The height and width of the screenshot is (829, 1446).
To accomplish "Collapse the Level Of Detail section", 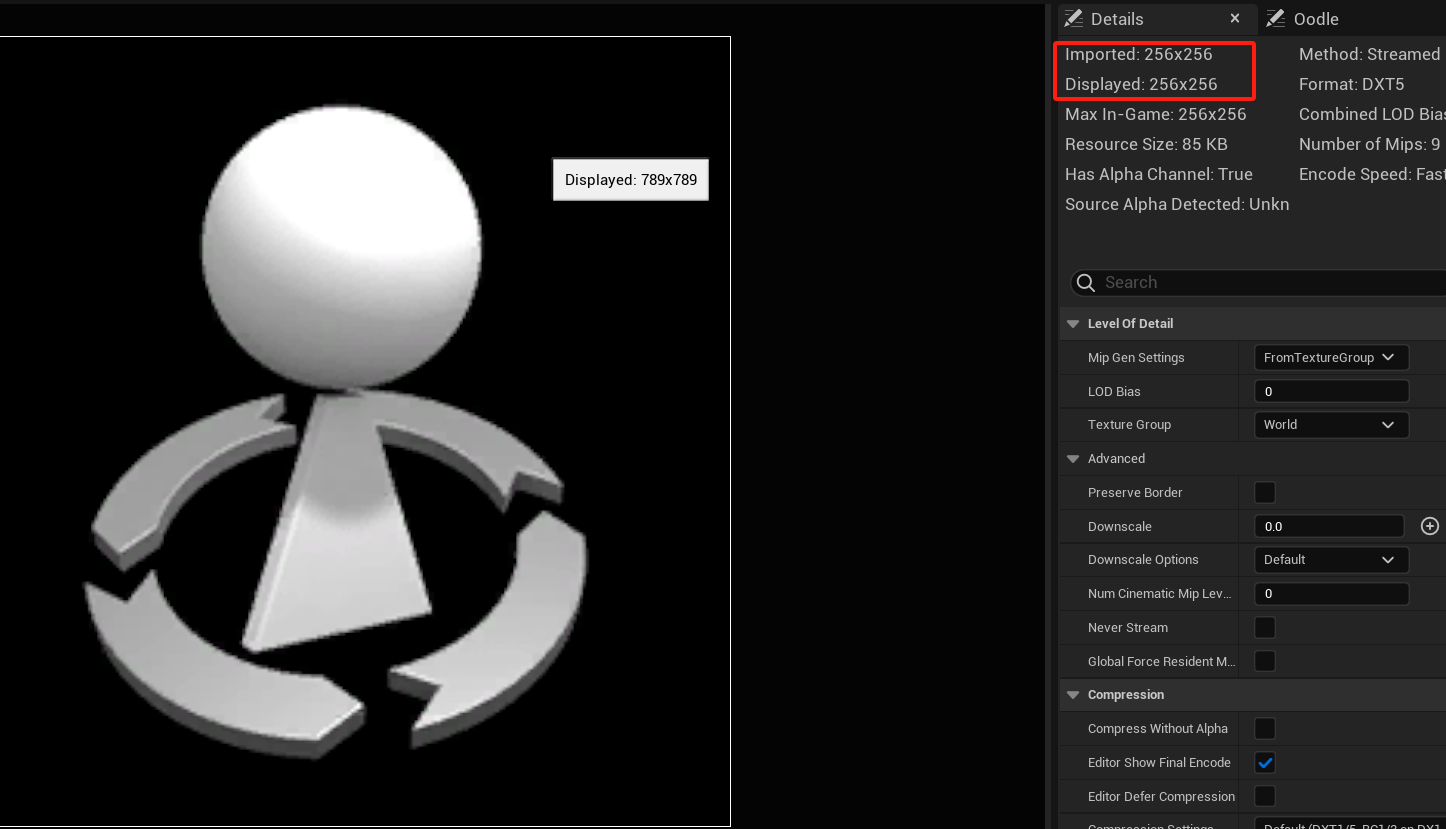I will click(1073, 324).
